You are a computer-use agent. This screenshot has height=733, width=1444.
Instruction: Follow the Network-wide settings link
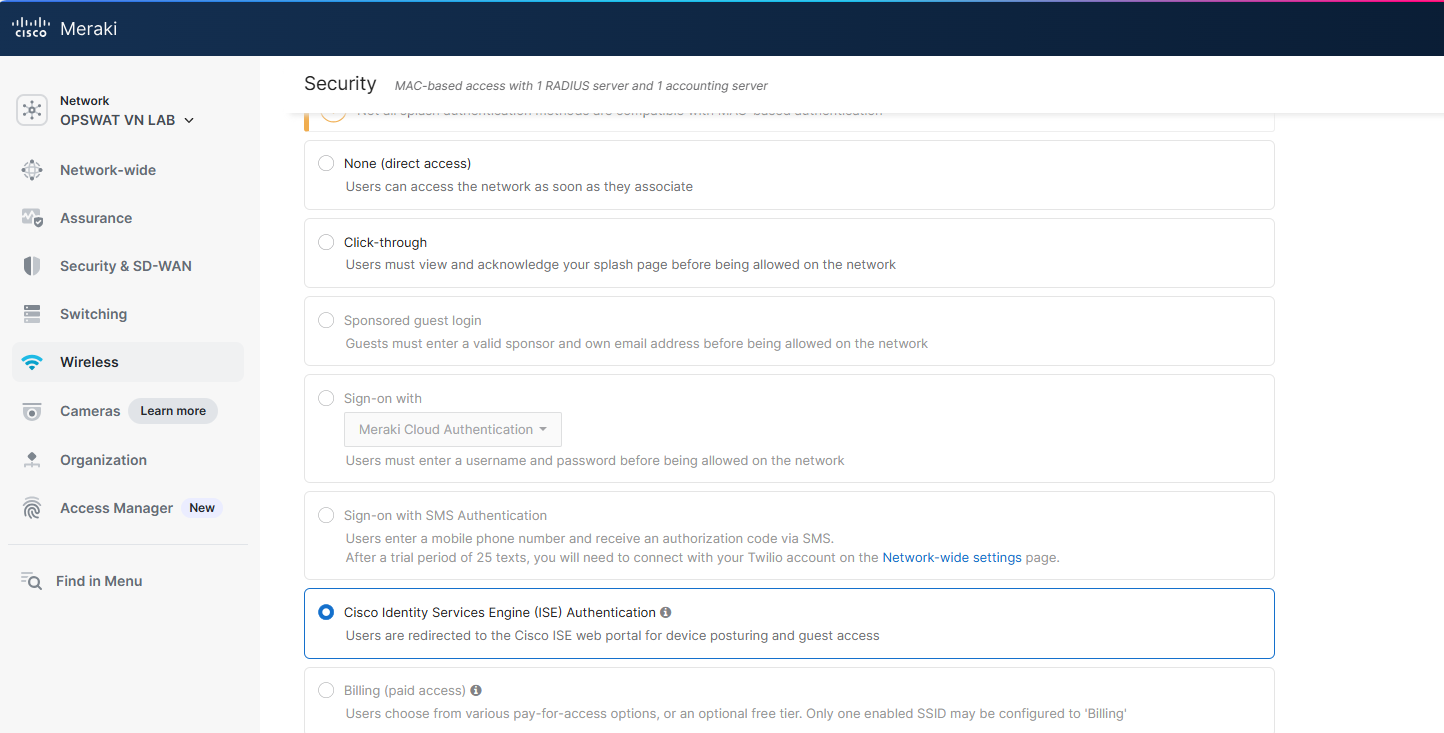pyautogui.click(x=952, y=558)
